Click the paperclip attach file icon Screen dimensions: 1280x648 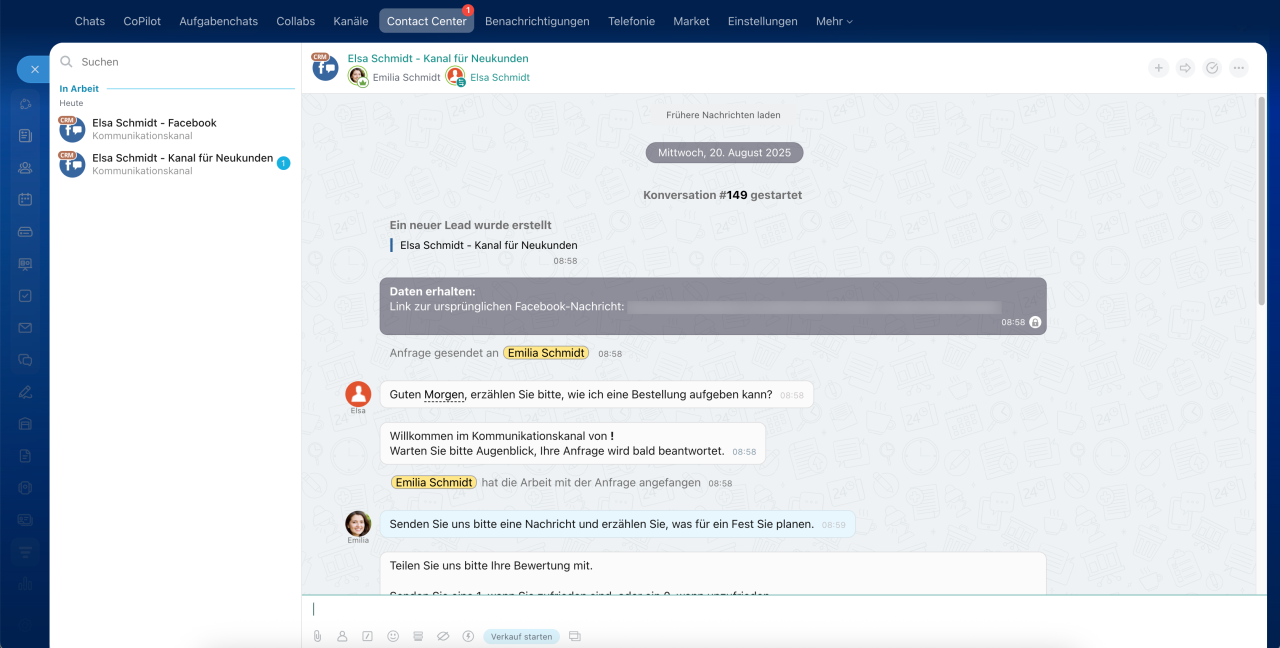[317, 636]
